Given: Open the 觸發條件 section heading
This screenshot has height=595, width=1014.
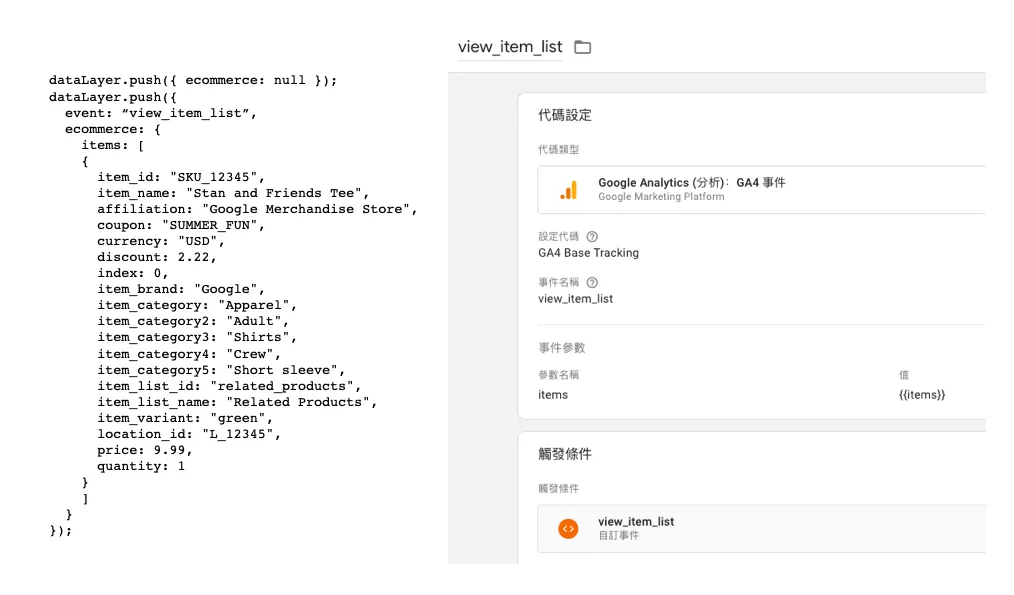Looking at the screenshot, I should (x=565, y=454).
